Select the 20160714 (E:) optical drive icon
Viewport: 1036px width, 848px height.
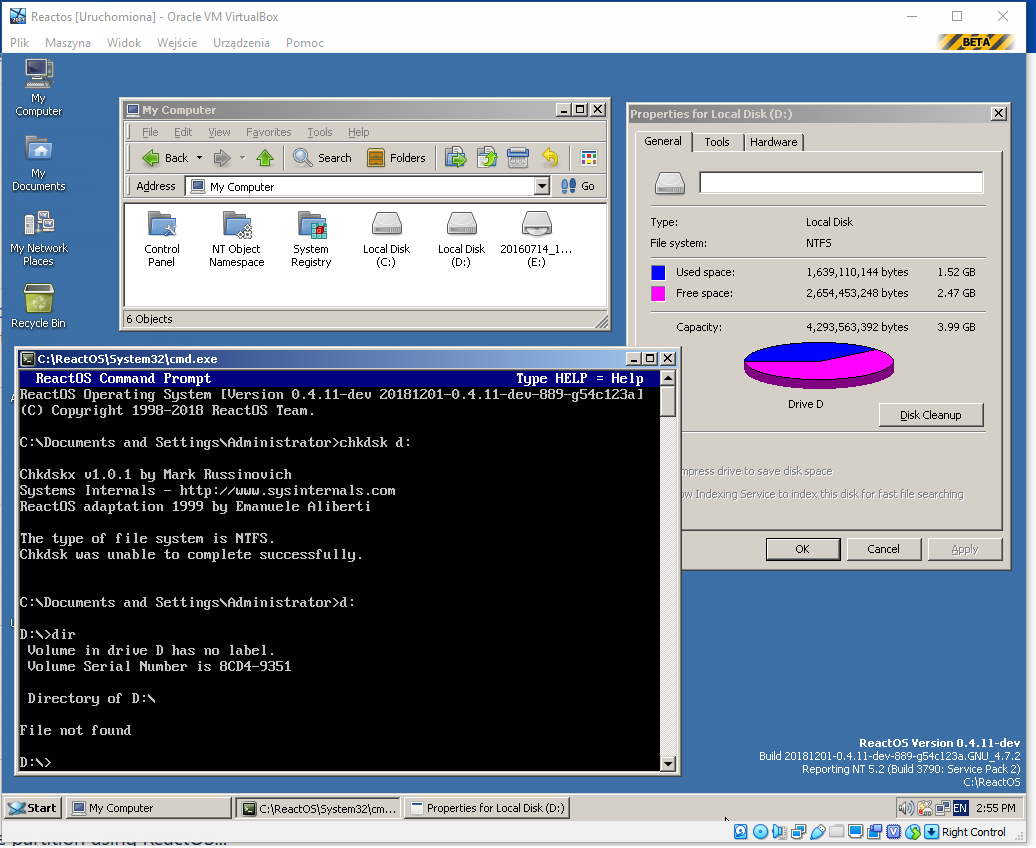point(536,239)
